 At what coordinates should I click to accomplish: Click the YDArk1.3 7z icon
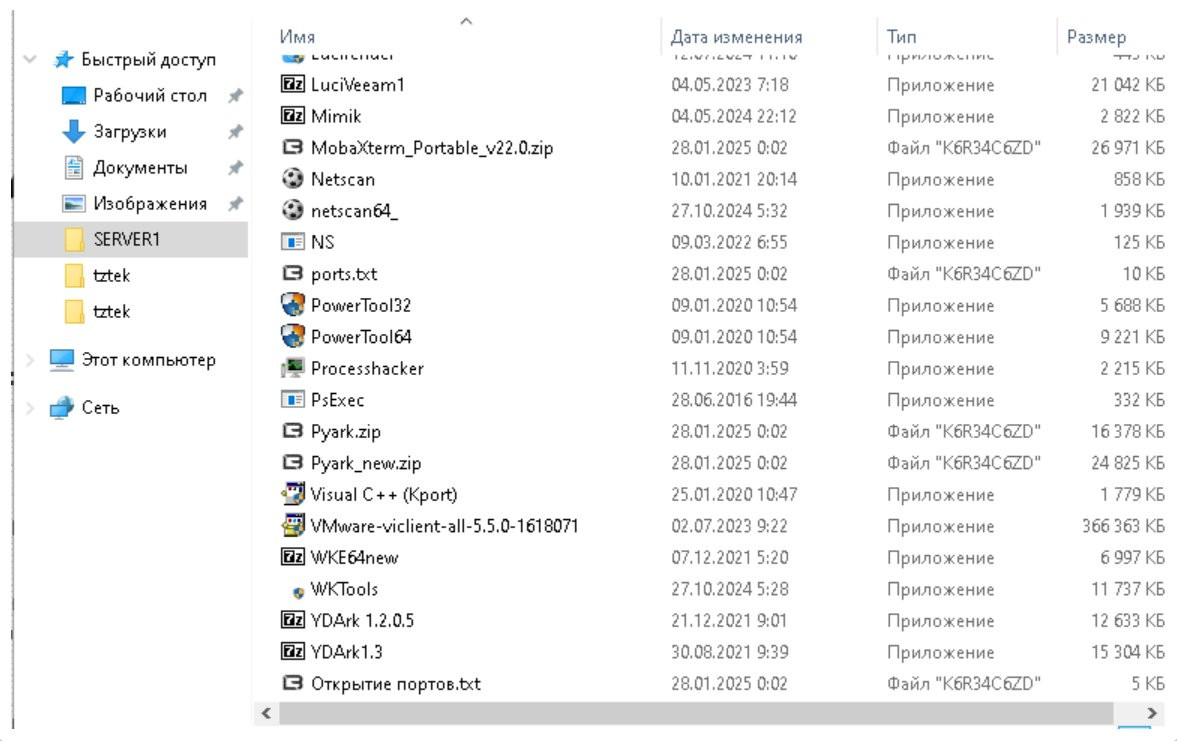(x=292, y=652)
